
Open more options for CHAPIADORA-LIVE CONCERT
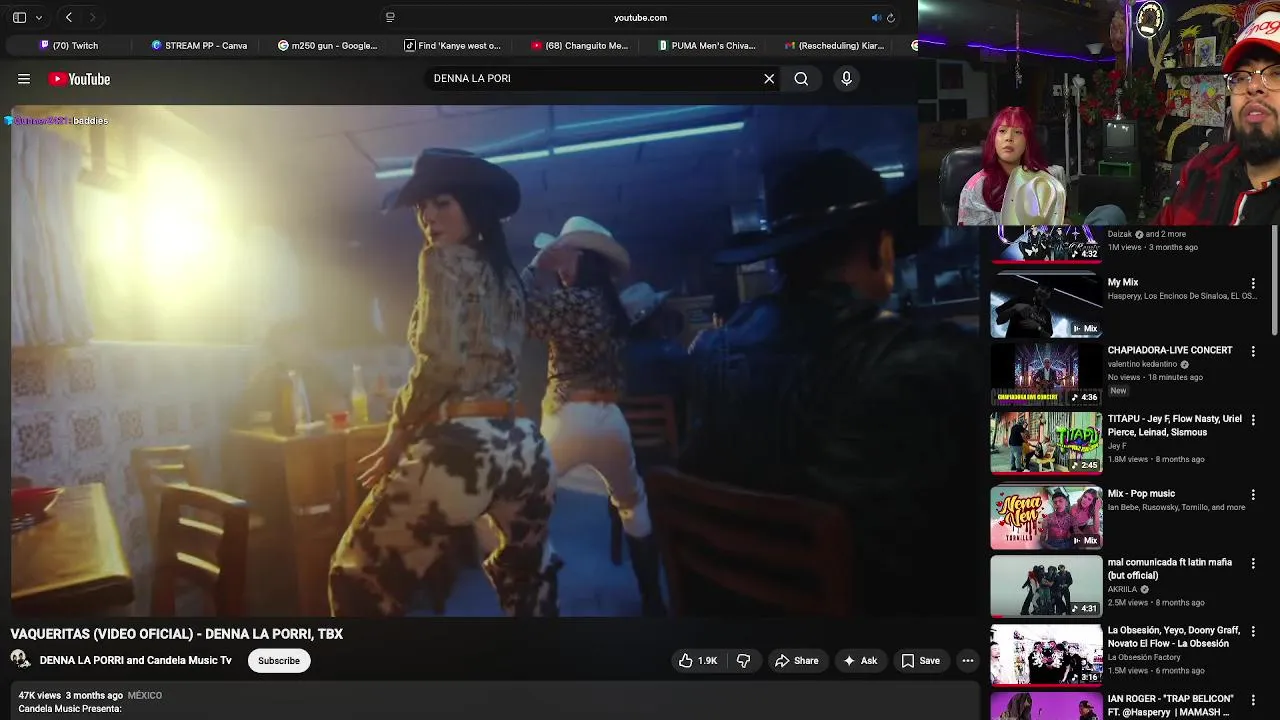click(1253, 352)
